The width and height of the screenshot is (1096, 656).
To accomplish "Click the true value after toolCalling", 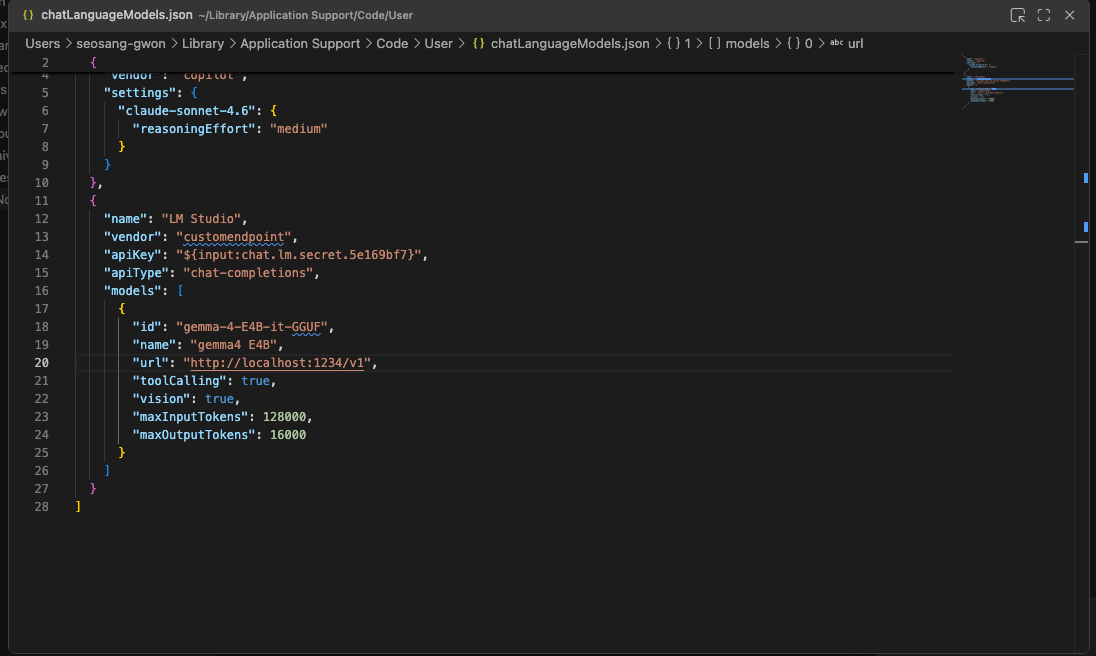I will [x=255, y=381].
